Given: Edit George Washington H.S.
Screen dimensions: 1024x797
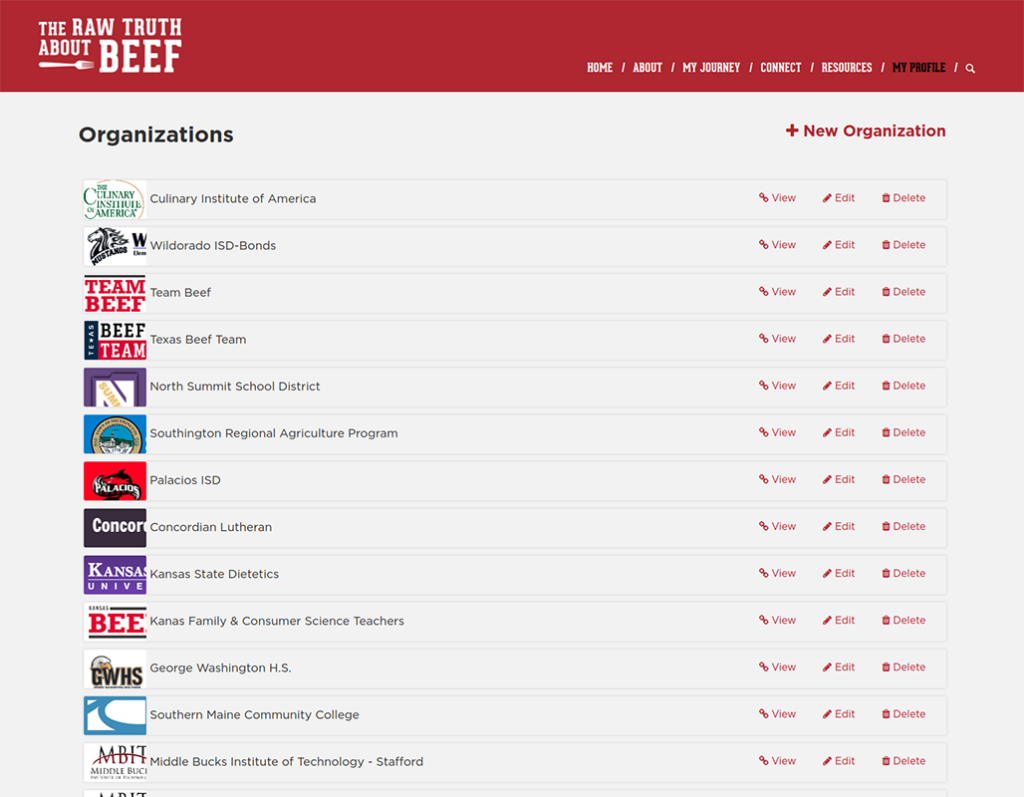Looking at the screenshot, I should coord(839,668).
